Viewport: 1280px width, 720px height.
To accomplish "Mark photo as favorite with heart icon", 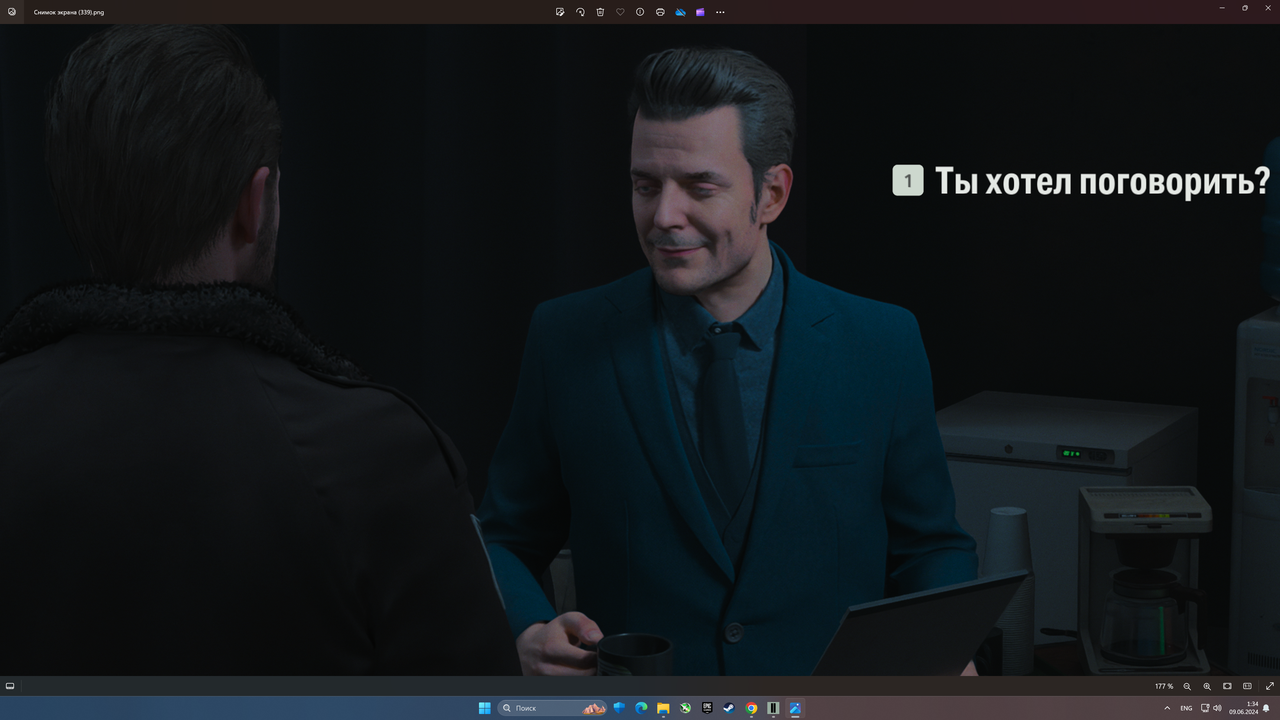I will pyautogui.click(x=620, y=12).
